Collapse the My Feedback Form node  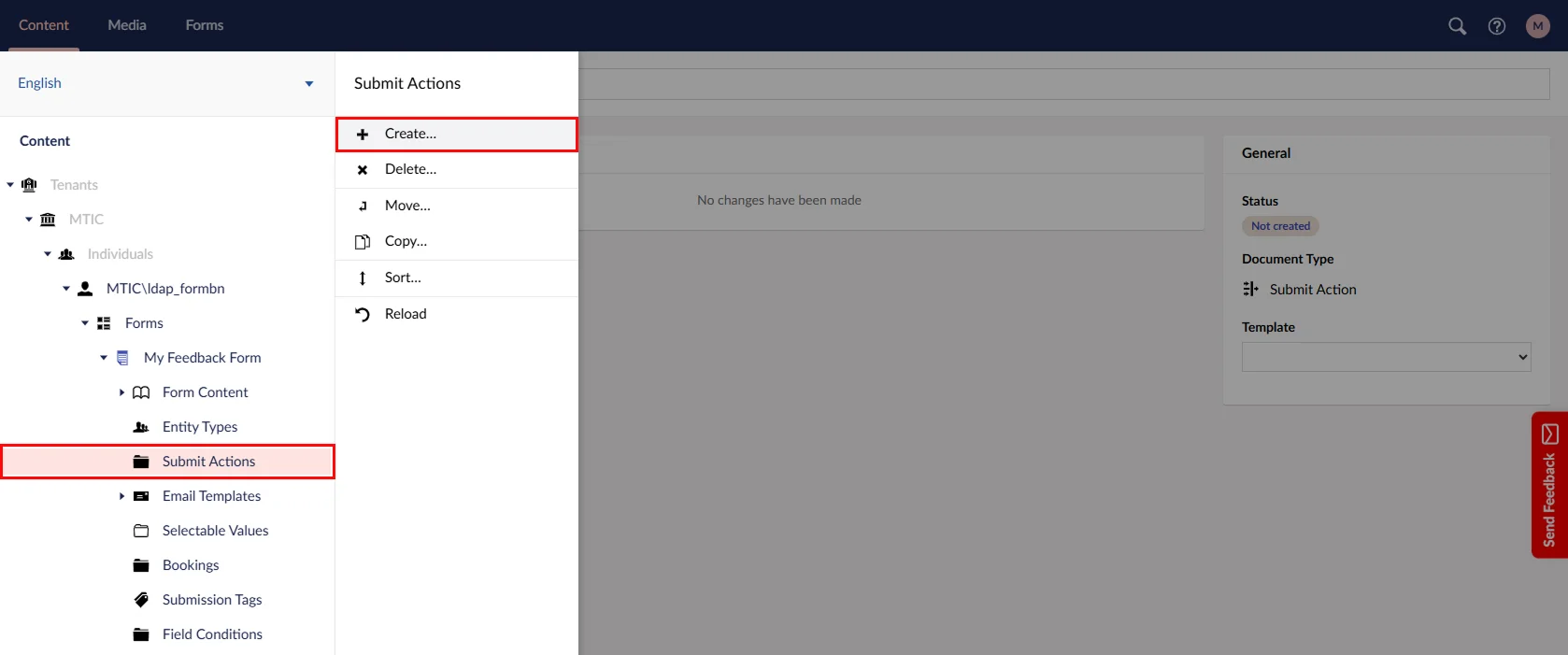(104, 358)
